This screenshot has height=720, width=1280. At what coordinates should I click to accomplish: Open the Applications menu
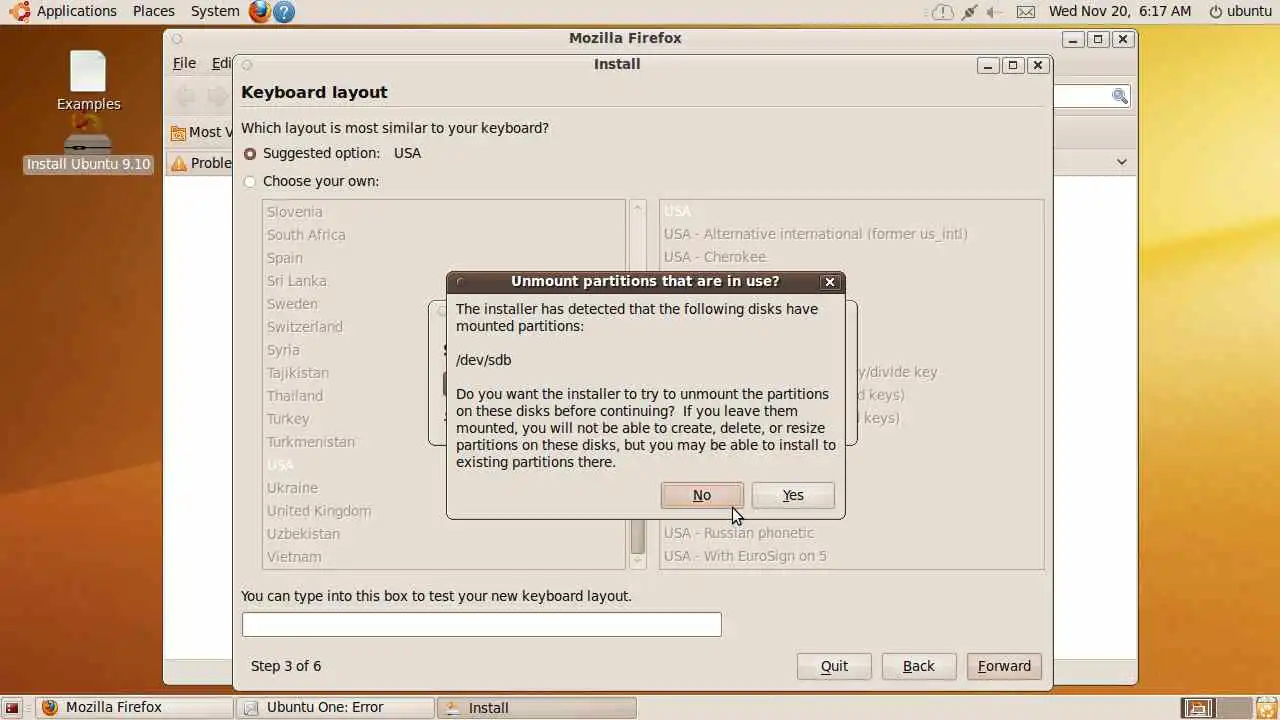pyautogui.click(x=77, y=11)
